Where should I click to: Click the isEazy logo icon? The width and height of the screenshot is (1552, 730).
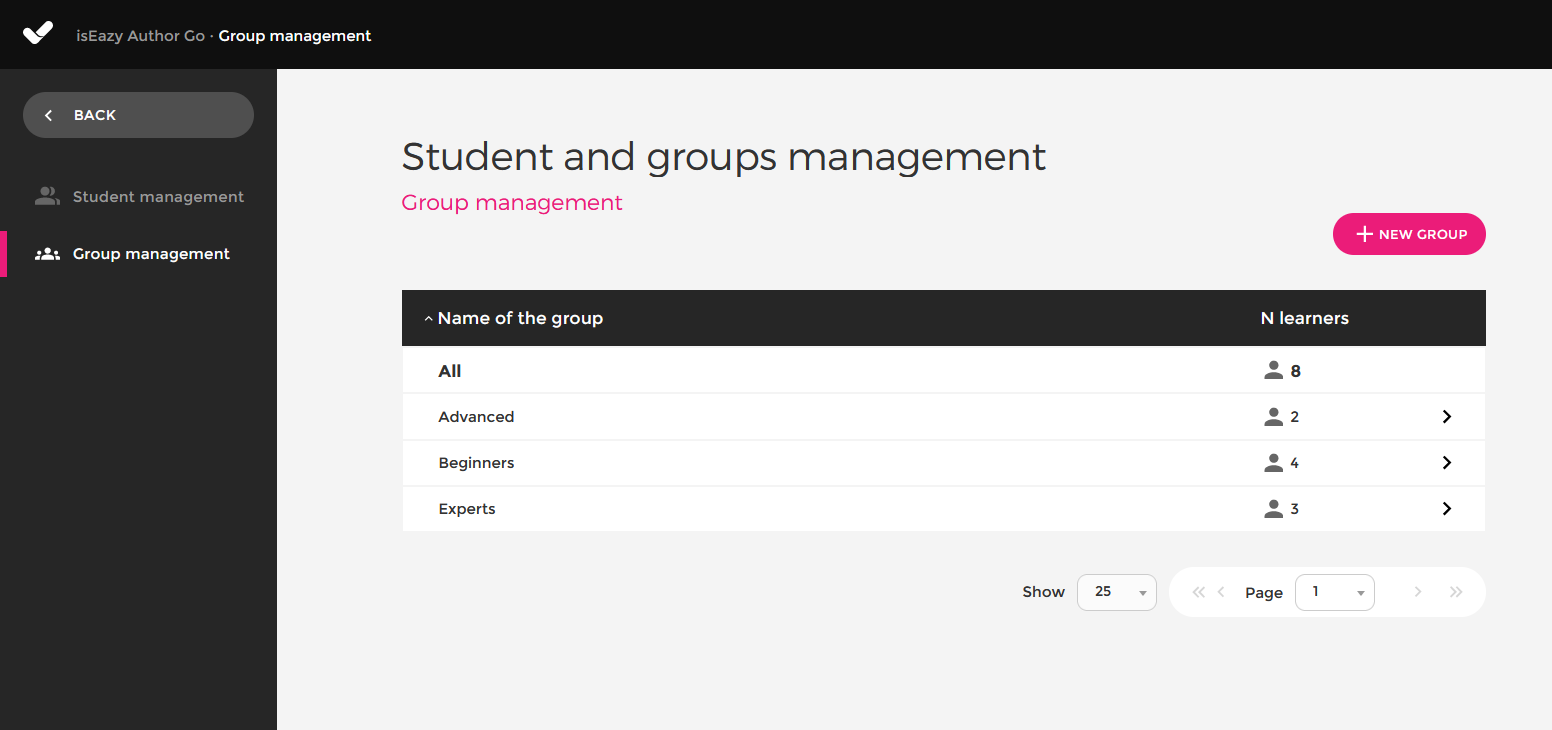click(38, 34)
